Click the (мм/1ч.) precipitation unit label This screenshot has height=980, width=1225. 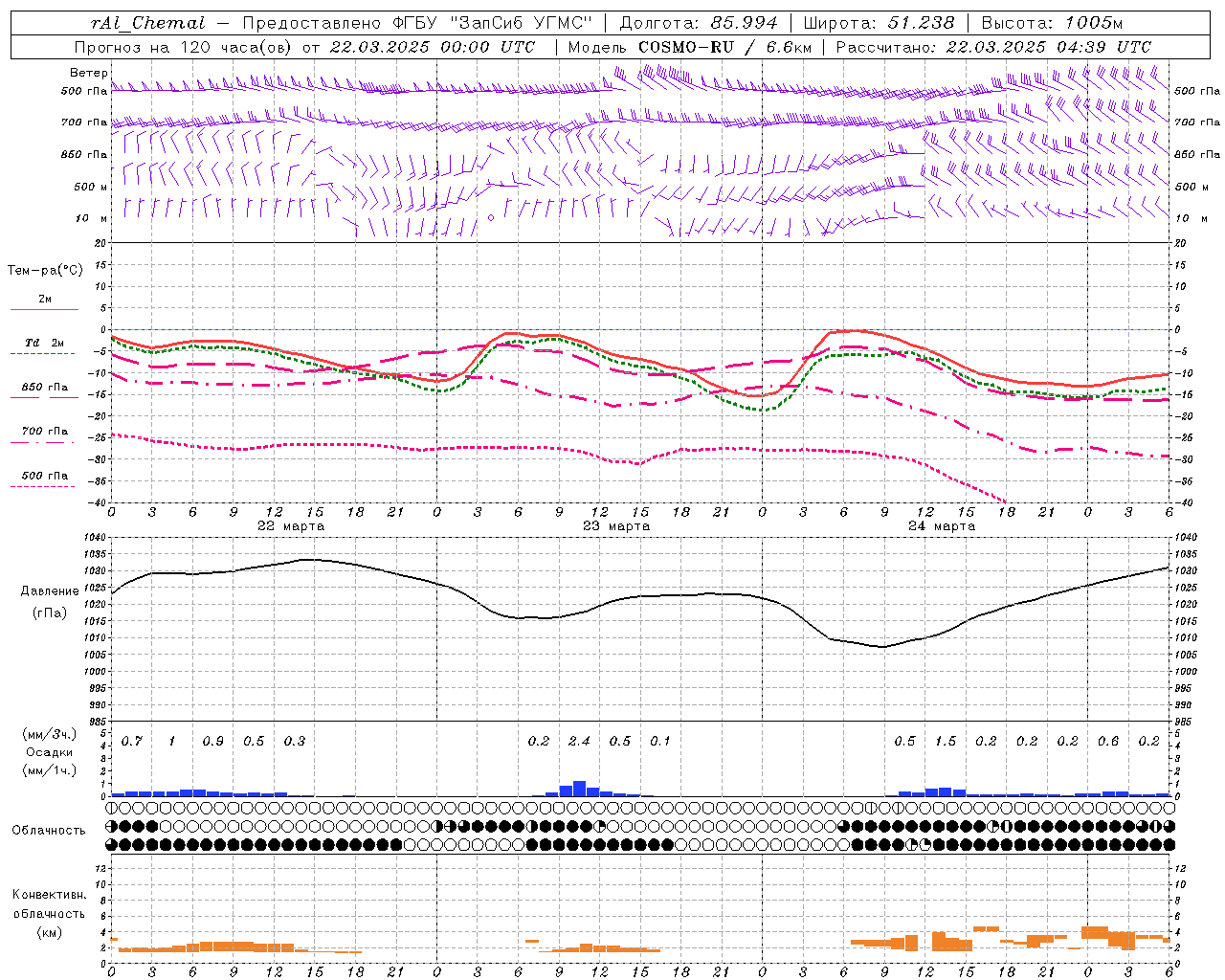[50, 769]
